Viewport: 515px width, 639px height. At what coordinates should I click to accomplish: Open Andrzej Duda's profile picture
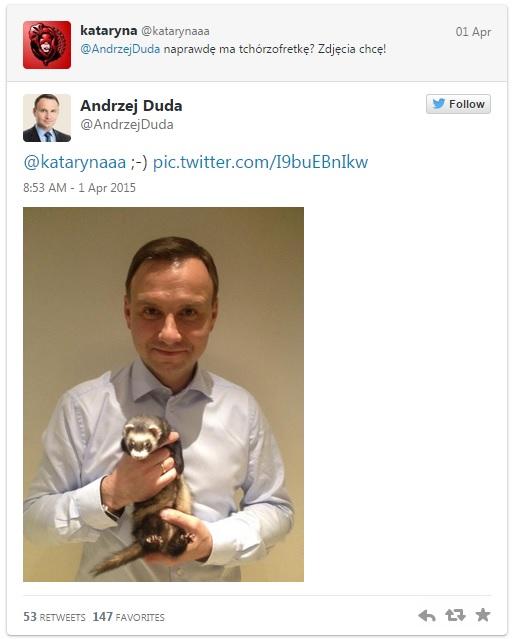tap(47, 118)
